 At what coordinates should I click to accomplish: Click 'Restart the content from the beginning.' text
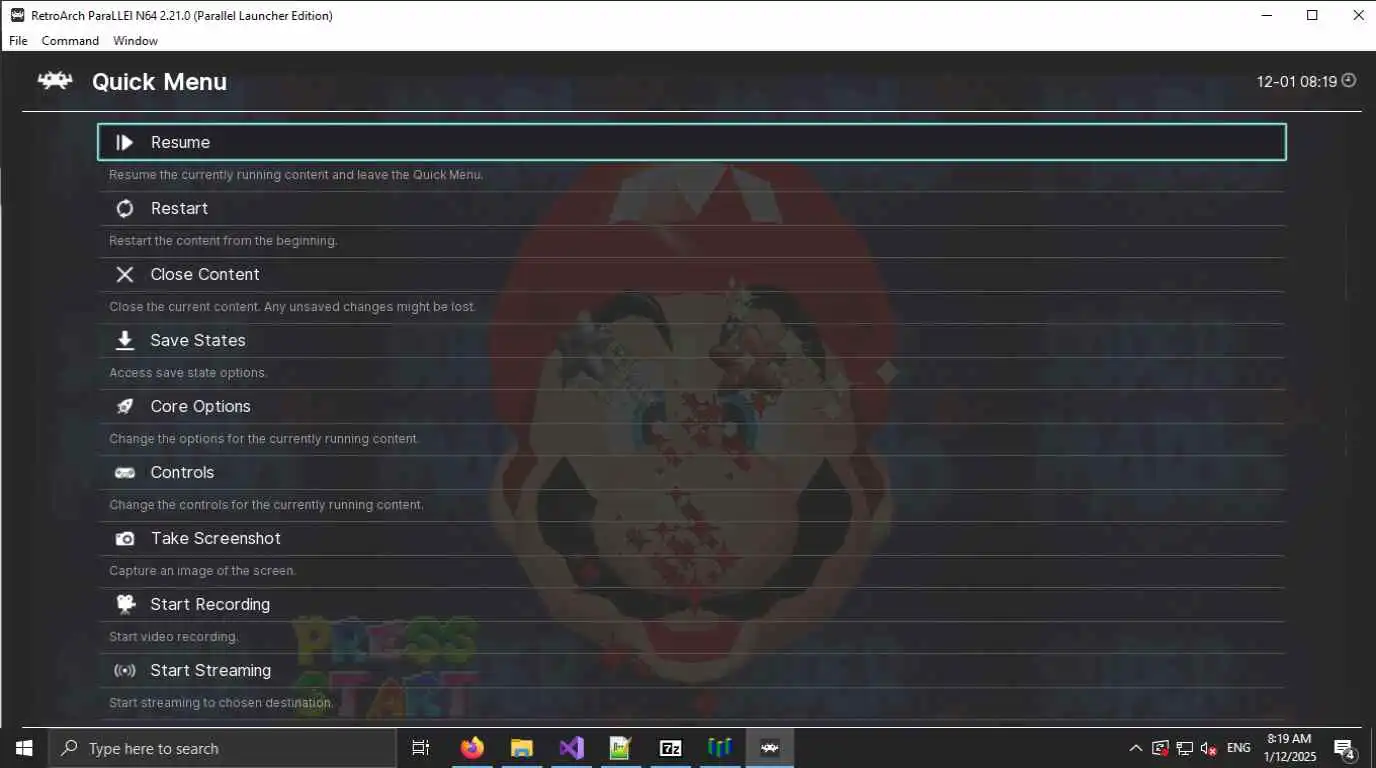click(223, 240)
